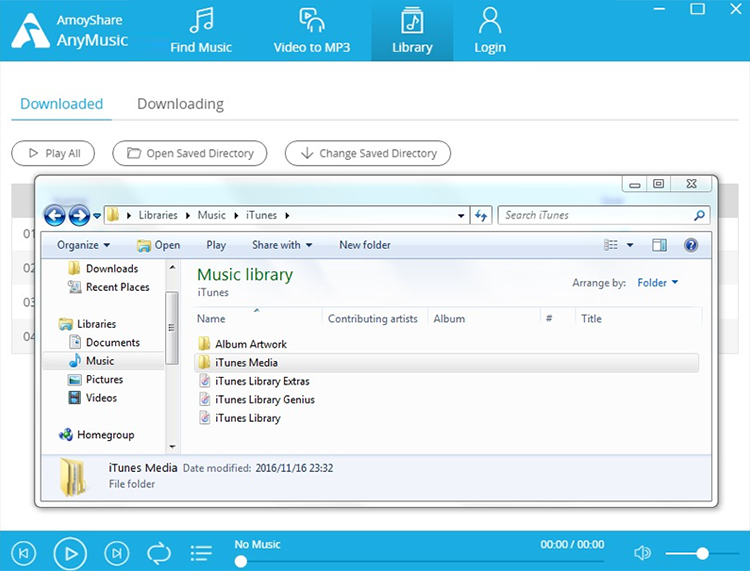
Task: Switch to the Downloading tab
Action: tap(180, 104)
